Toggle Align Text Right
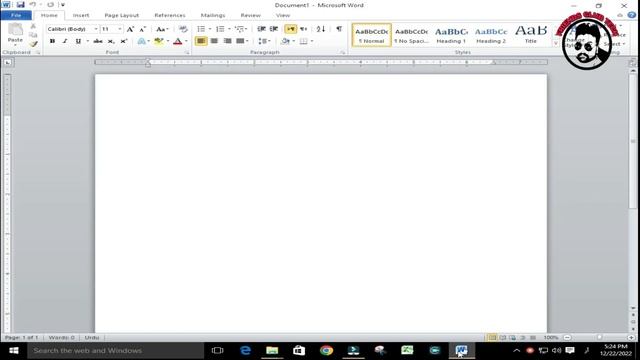 click(227, 41)
